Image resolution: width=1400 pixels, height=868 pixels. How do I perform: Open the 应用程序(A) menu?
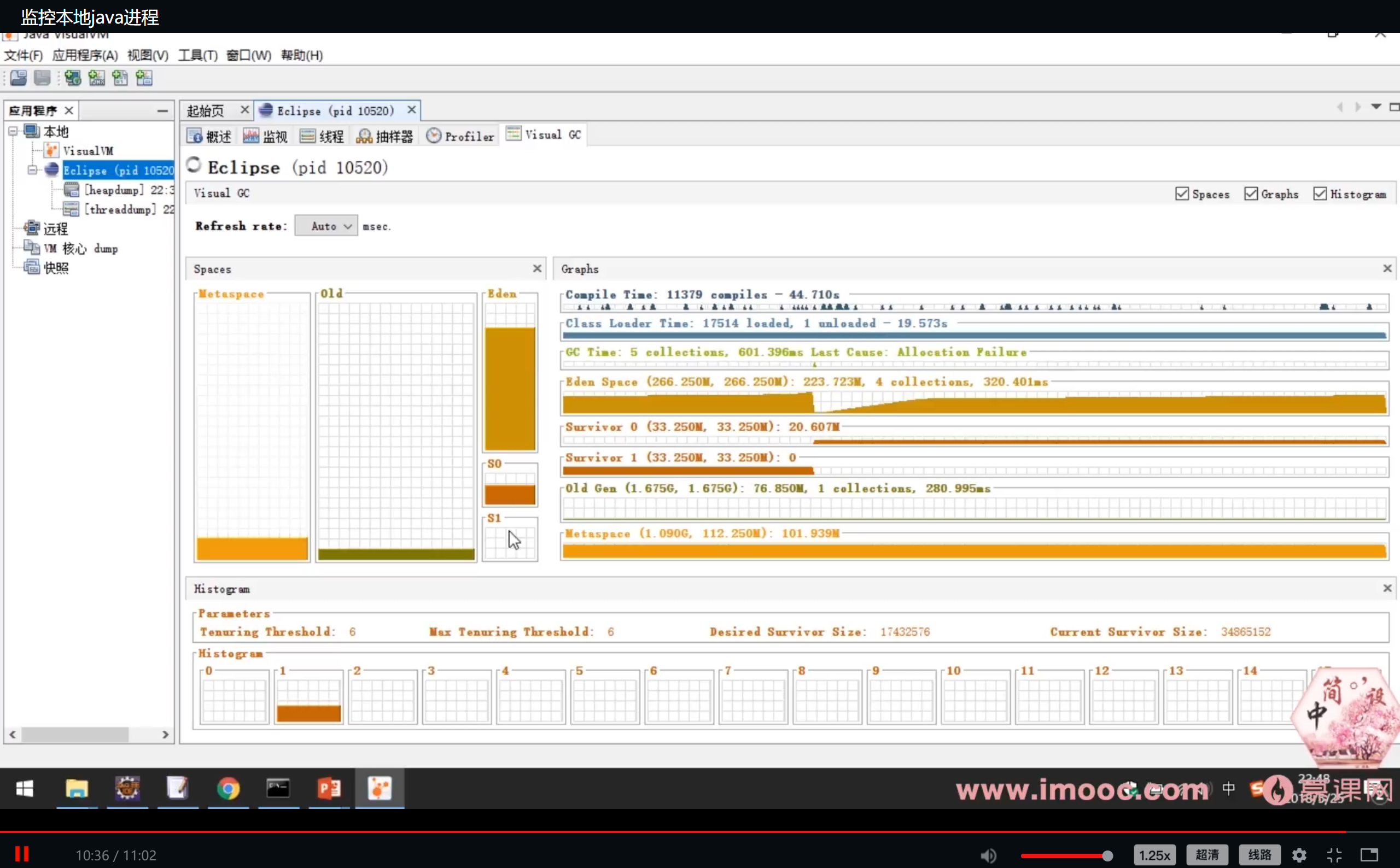[85, 55]
